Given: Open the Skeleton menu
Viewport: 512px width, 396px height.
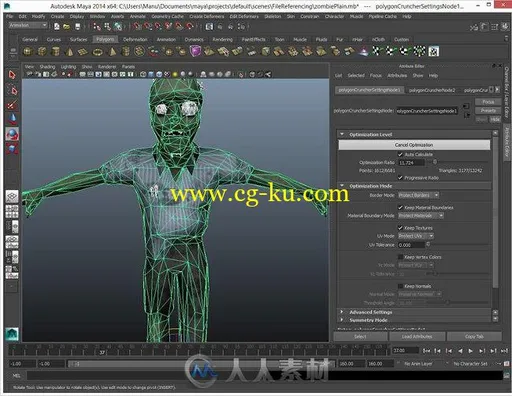Looking at the screenshot, I should (273, 16).
